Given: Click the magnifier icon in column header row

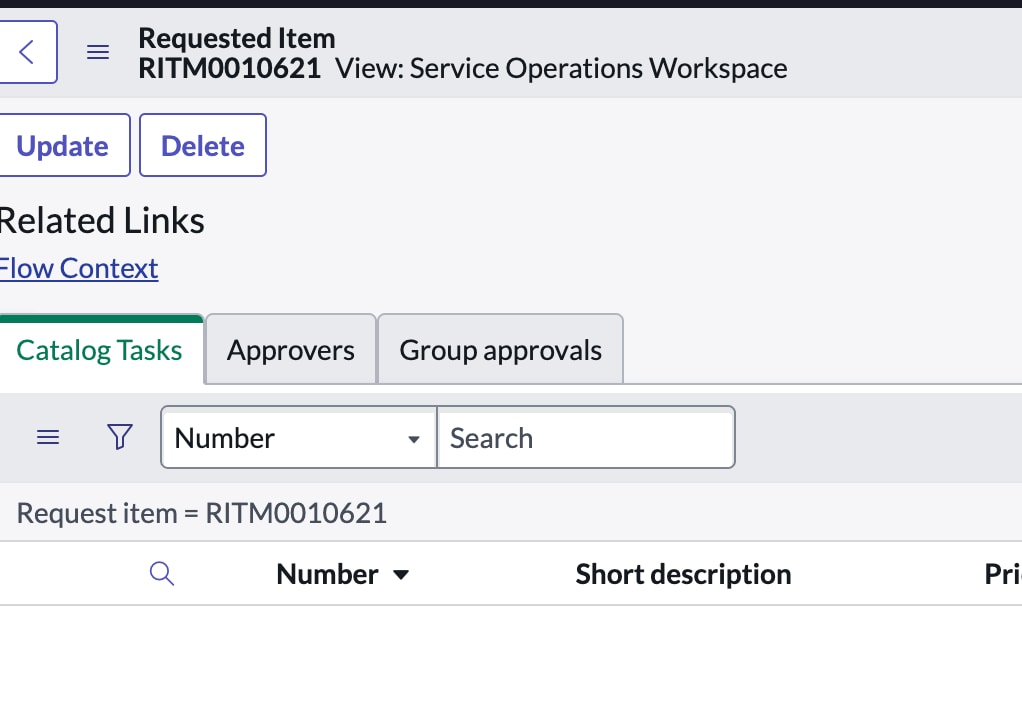Looking at the screenshot, I should coord(162,574).
